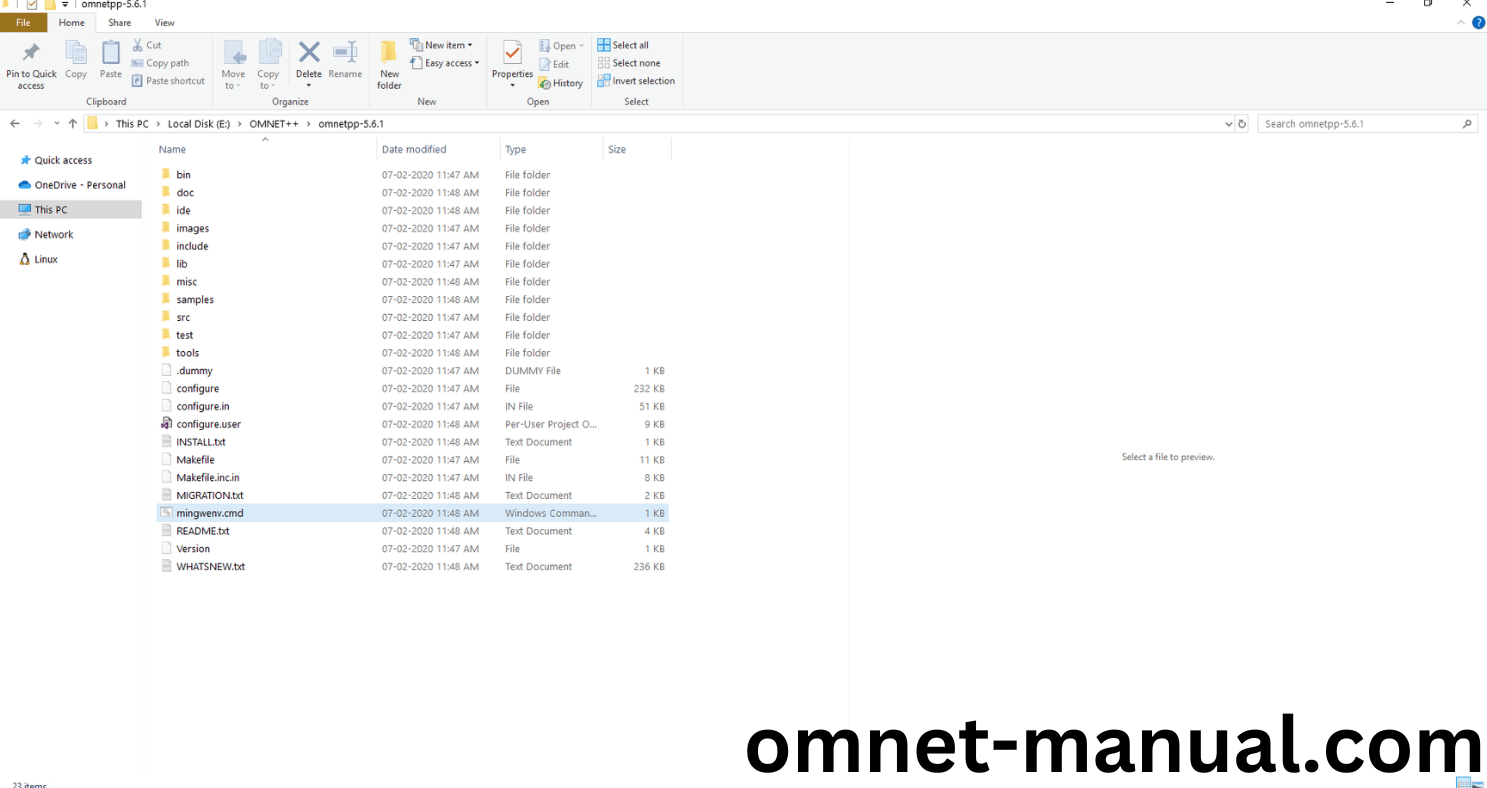Click the Paste icon in the ribbon
The width and height of the screenshot is (1487, 788).
(x=111, y=52)
